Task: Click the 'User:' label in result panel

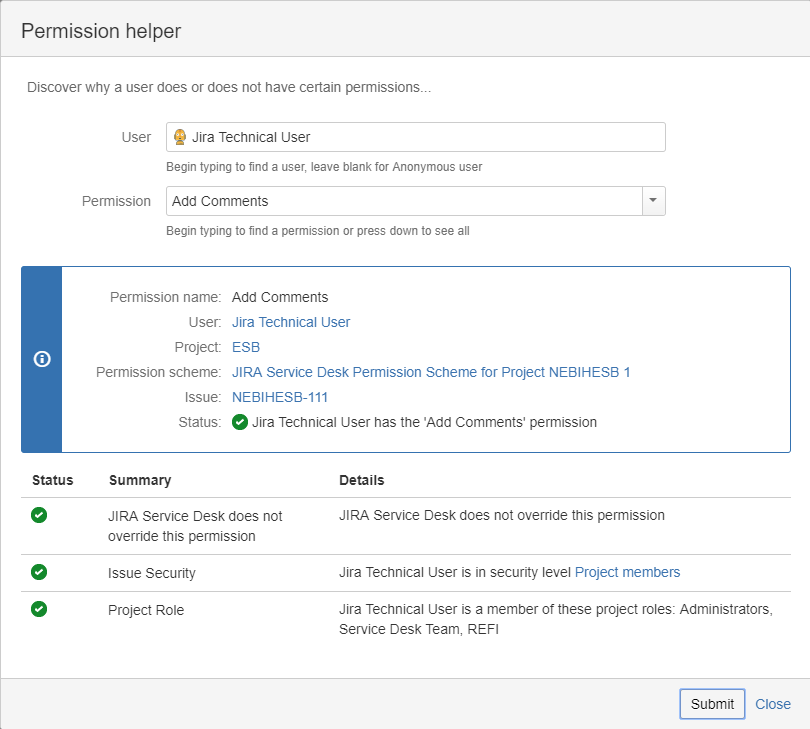Action: point(205,322)
